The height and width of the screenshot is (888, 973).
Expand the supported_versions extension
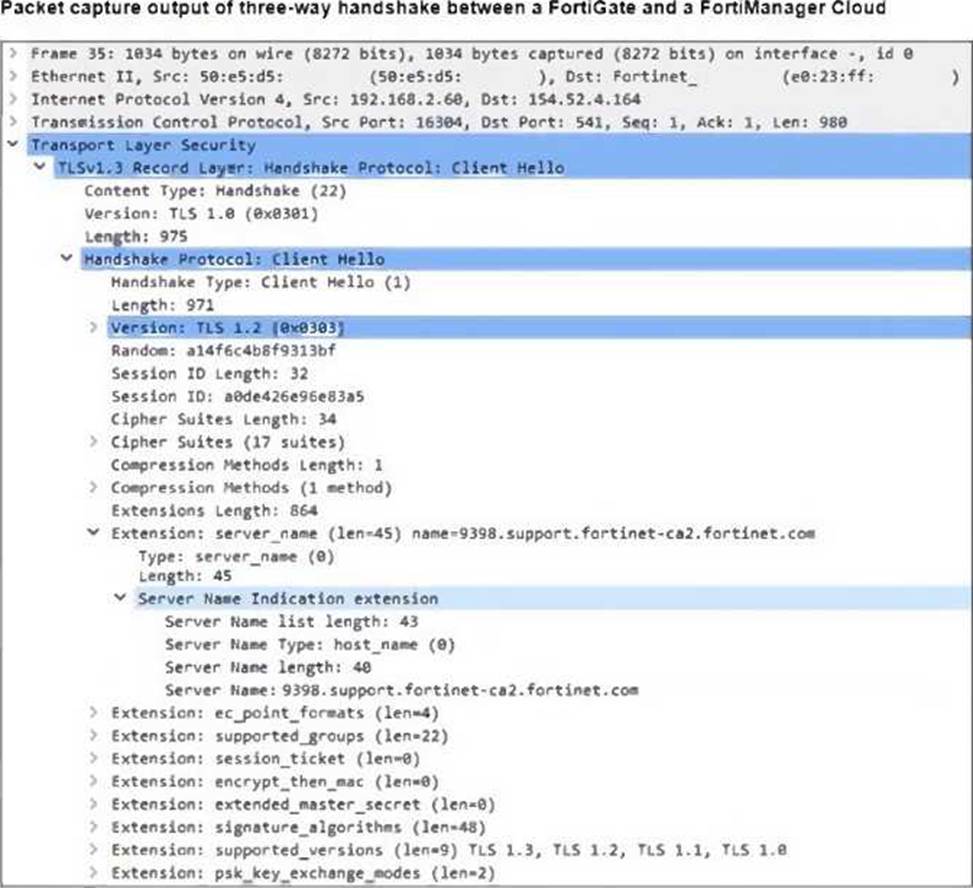coord(93,850)
